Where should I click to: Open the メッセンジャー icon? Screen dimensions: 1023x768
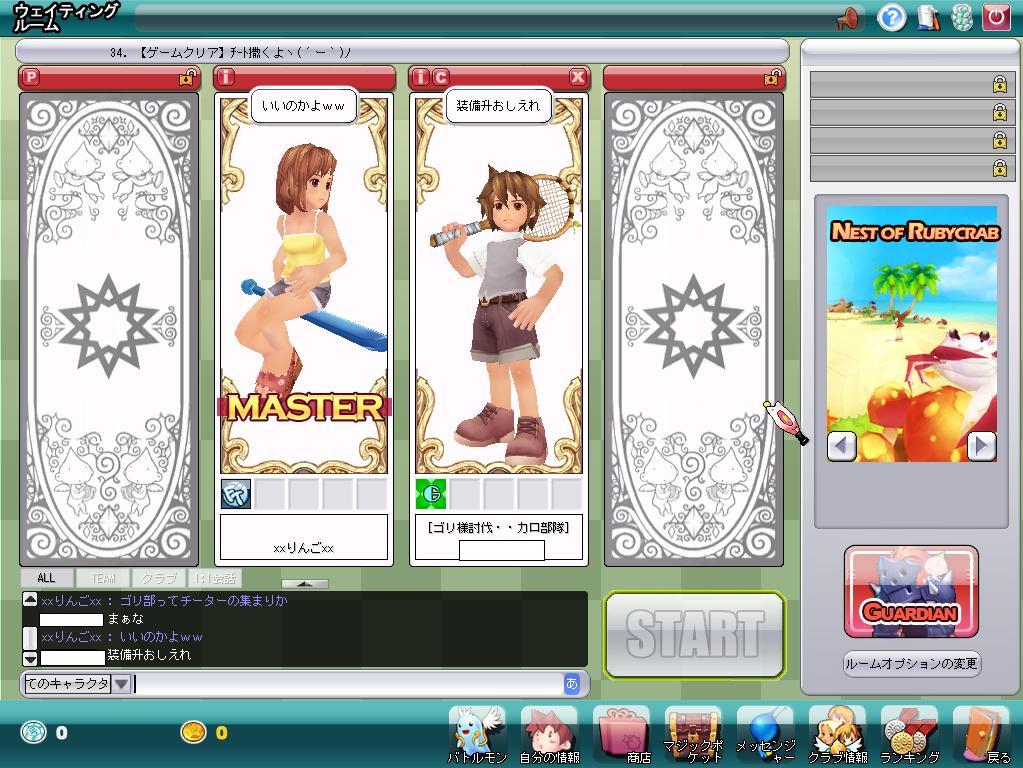point(765,732)
